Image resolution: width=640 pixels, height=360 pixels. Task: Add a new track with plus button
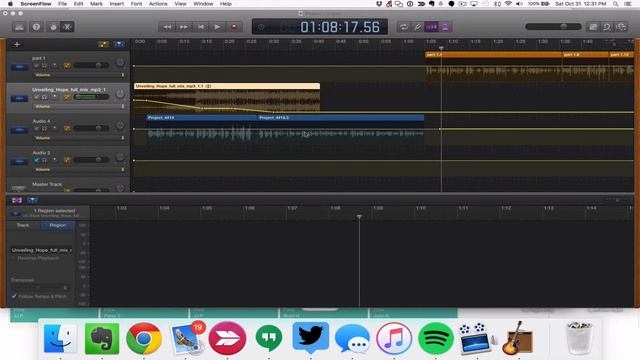click(17, 44)
